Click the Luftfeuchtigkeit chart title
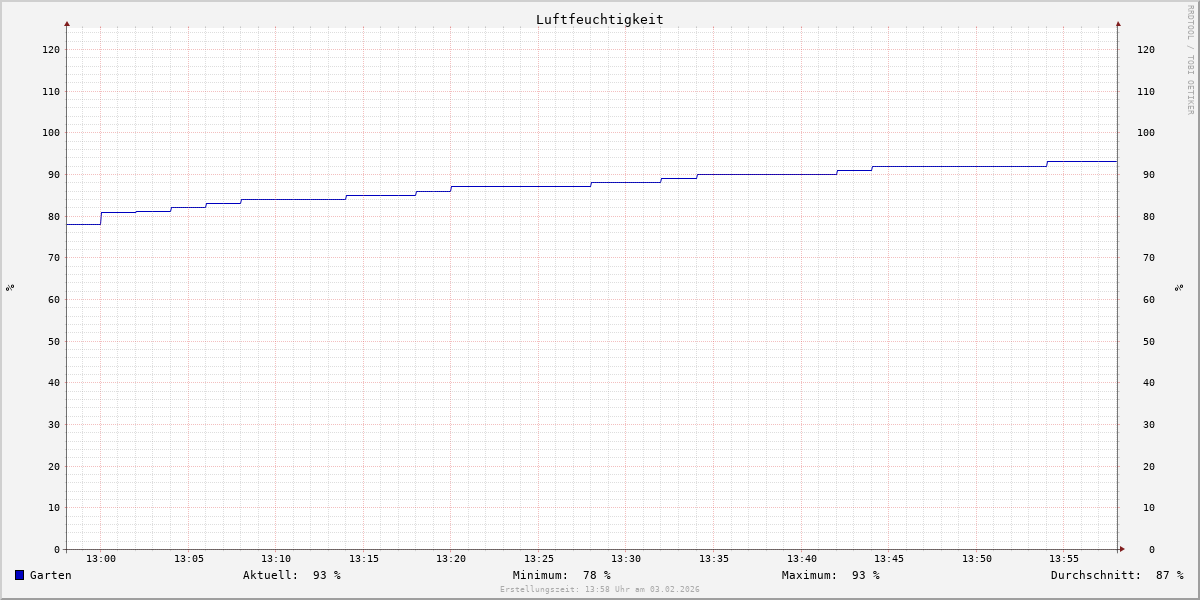 click(x=599, y=19)
